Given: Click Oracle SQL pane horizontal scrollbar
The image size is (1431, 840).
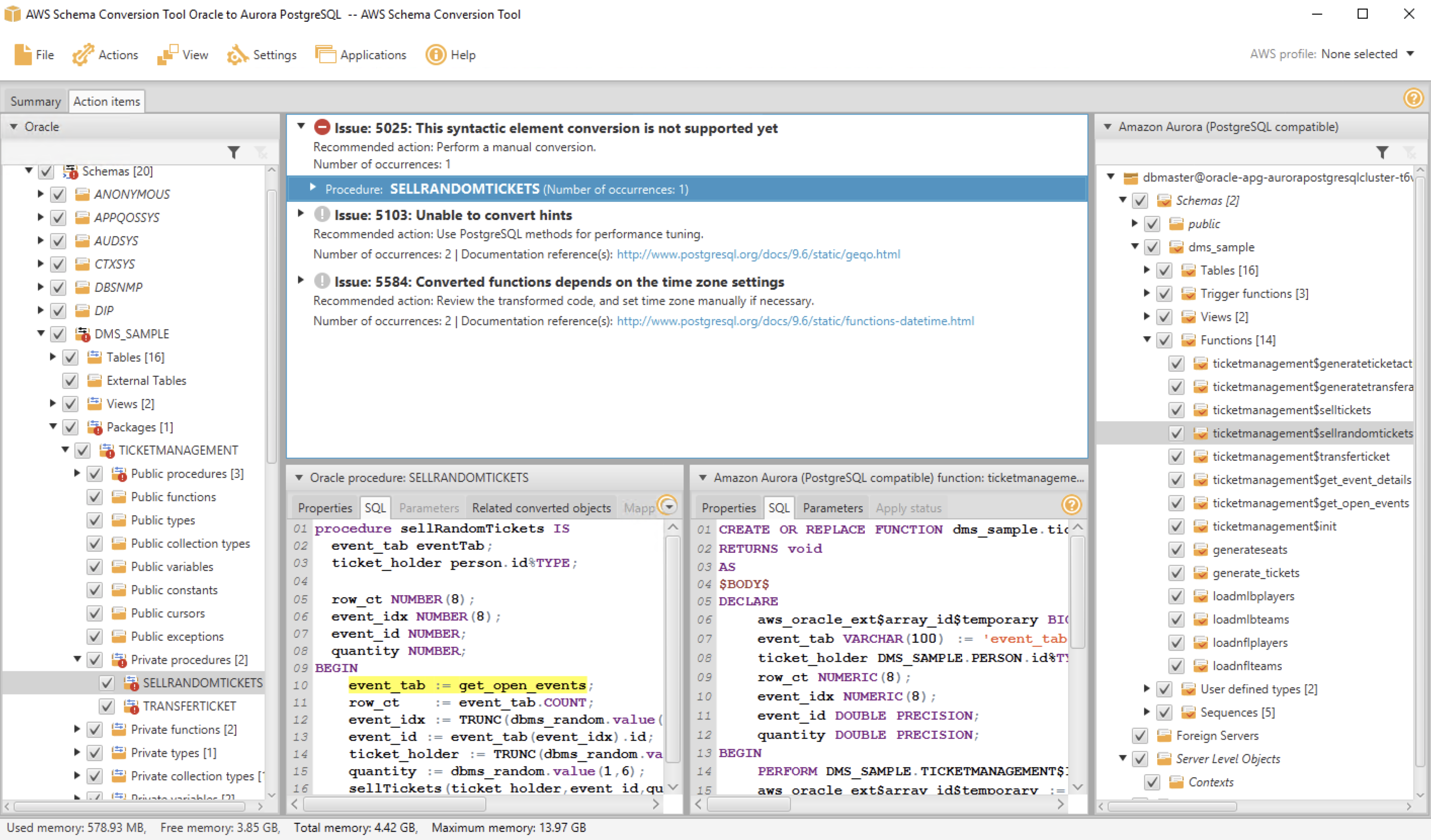Looking at the screenshot, I should pos(394,804).
